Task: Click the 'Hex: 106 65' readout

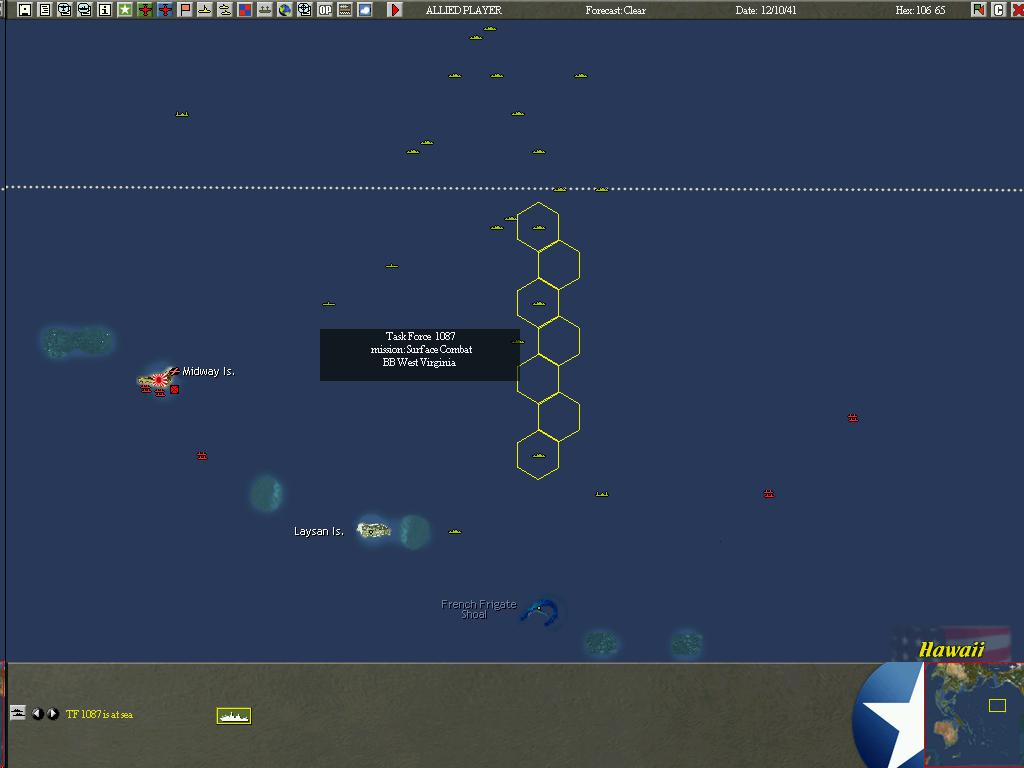Action: (920, 10)
